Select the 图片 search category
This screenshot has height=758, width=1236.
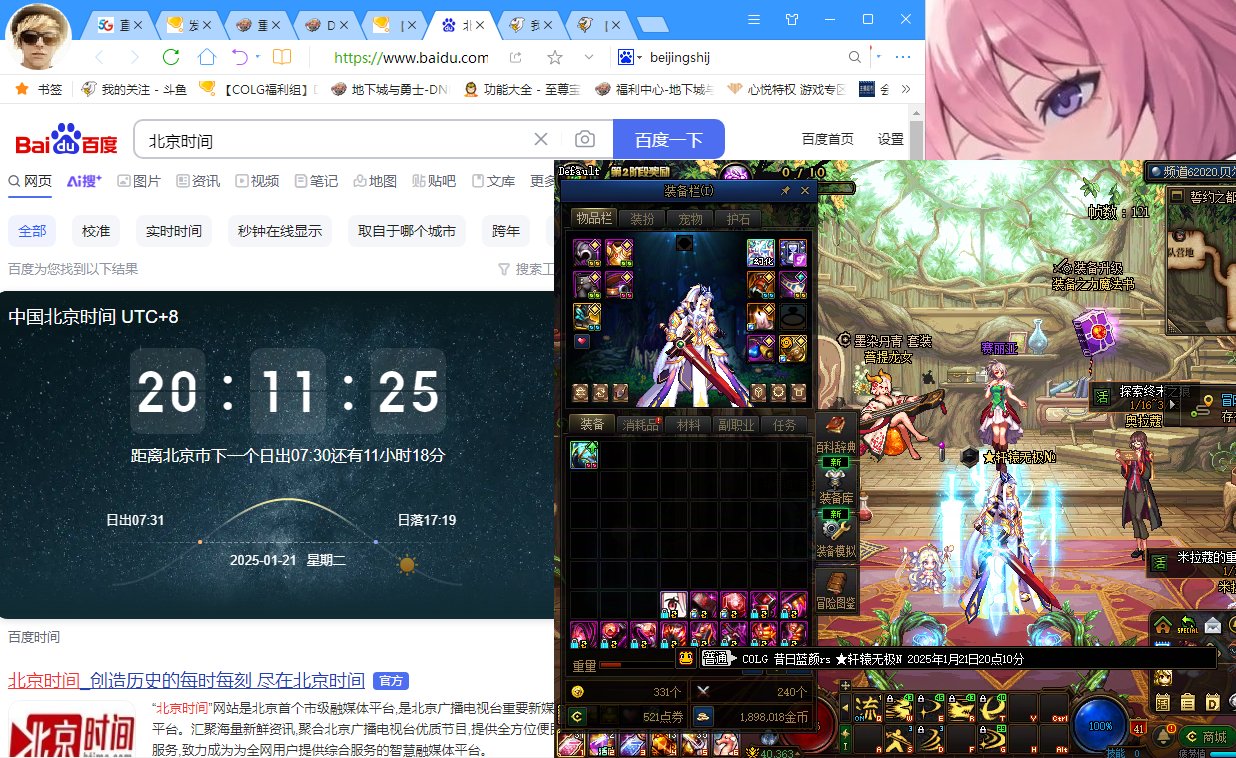pos(139,181)
